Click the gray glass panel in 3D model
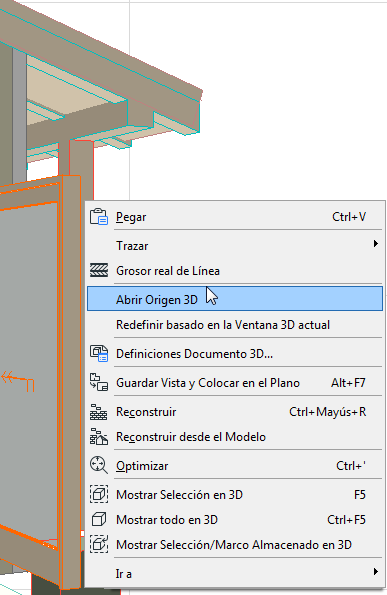 point(28,304)
